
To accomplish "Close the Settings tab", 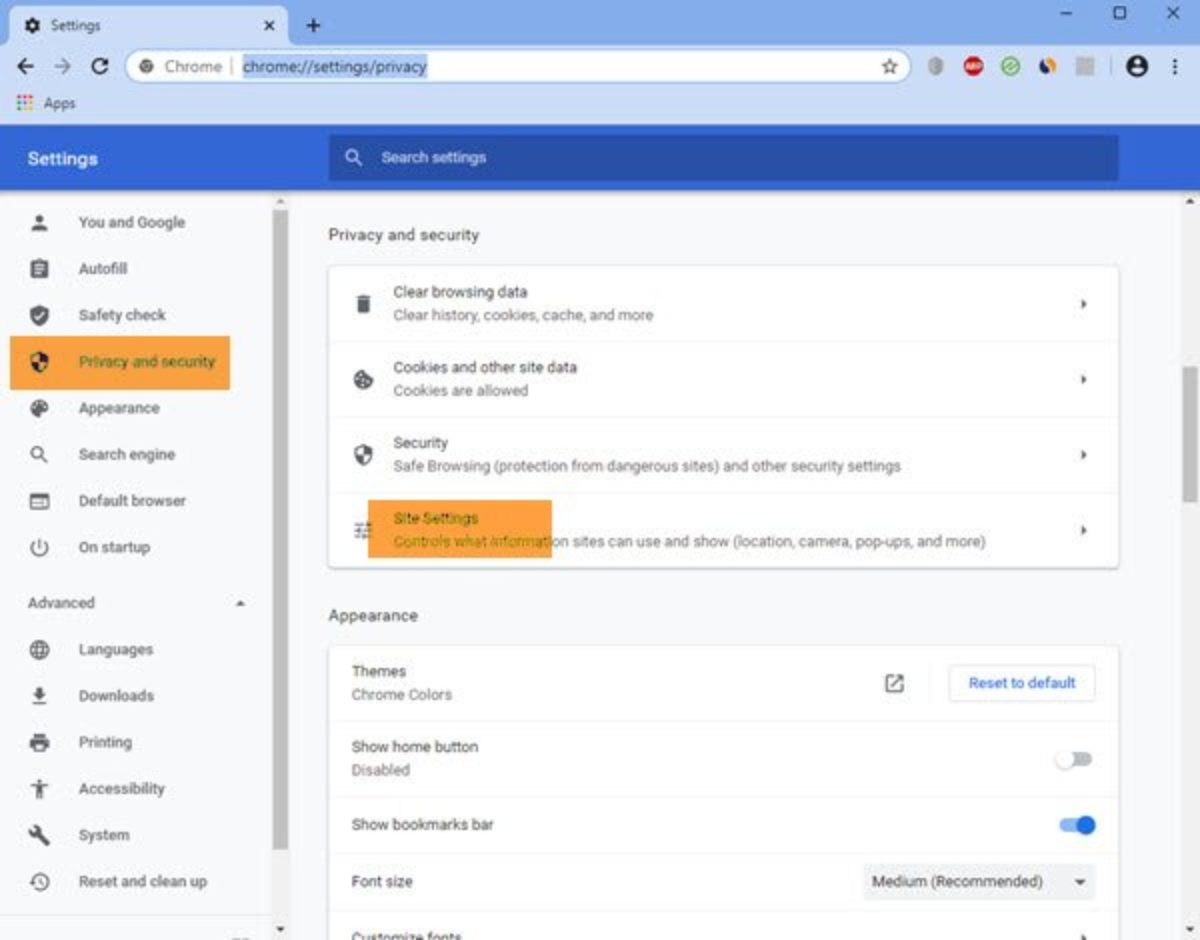I will [269, 26].
